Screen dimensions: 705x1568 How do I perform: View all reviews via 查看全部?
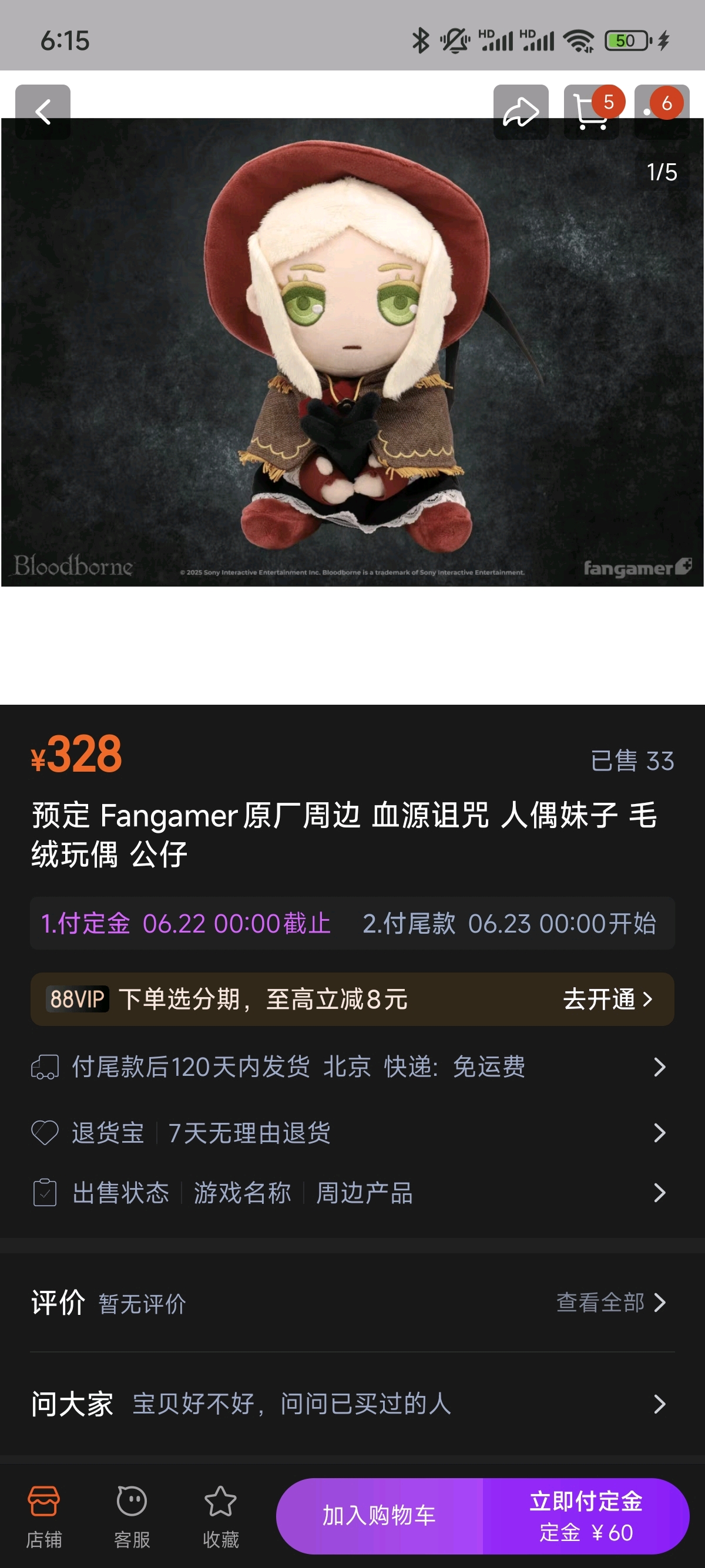[x=610, y=1302]
